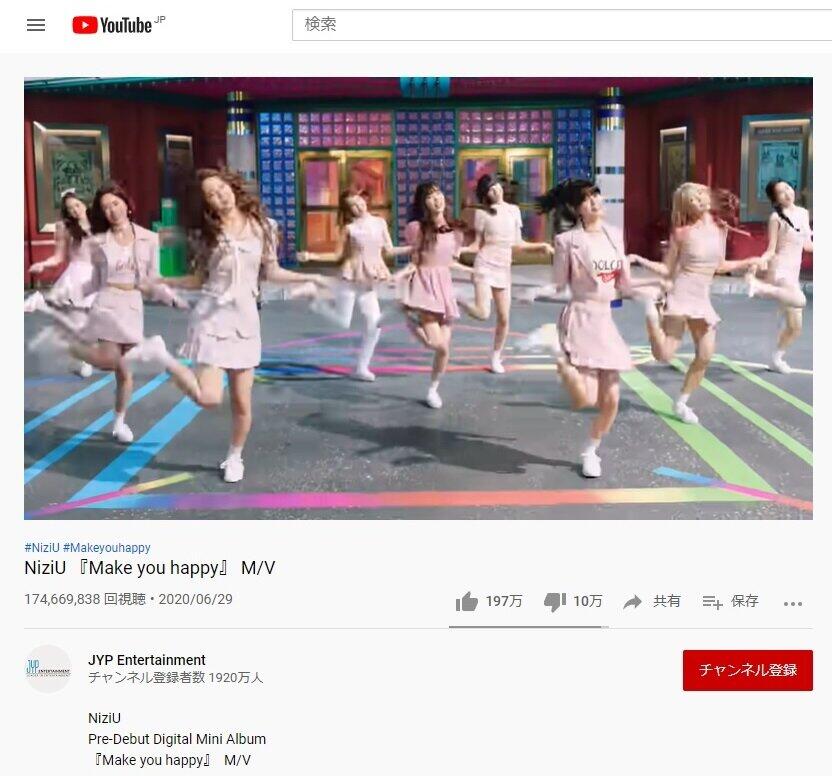Subscribe with the チャンネル登録 button
Image resolution: width=832 pixels, height=776 pixels.
748,670
